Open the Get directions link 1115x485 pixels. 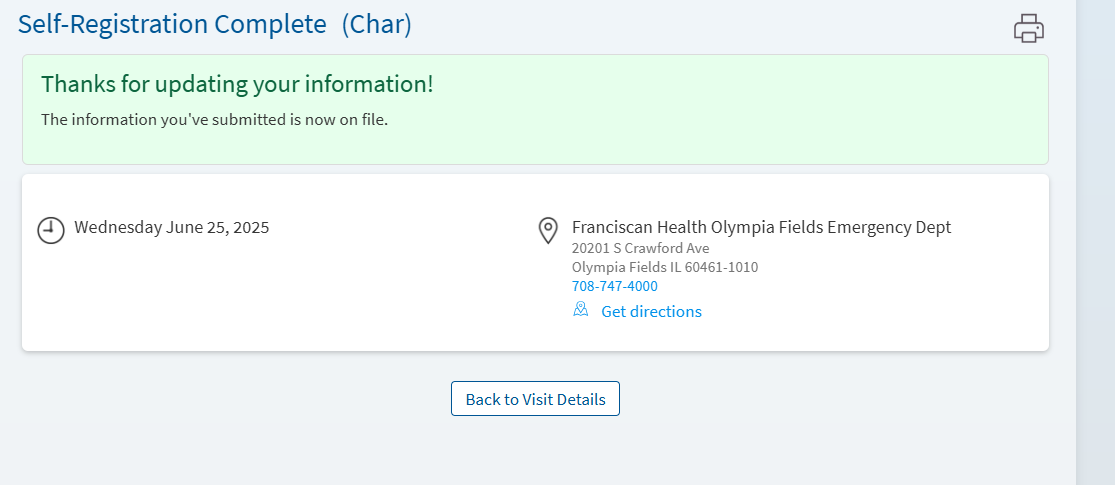(651, 311)
